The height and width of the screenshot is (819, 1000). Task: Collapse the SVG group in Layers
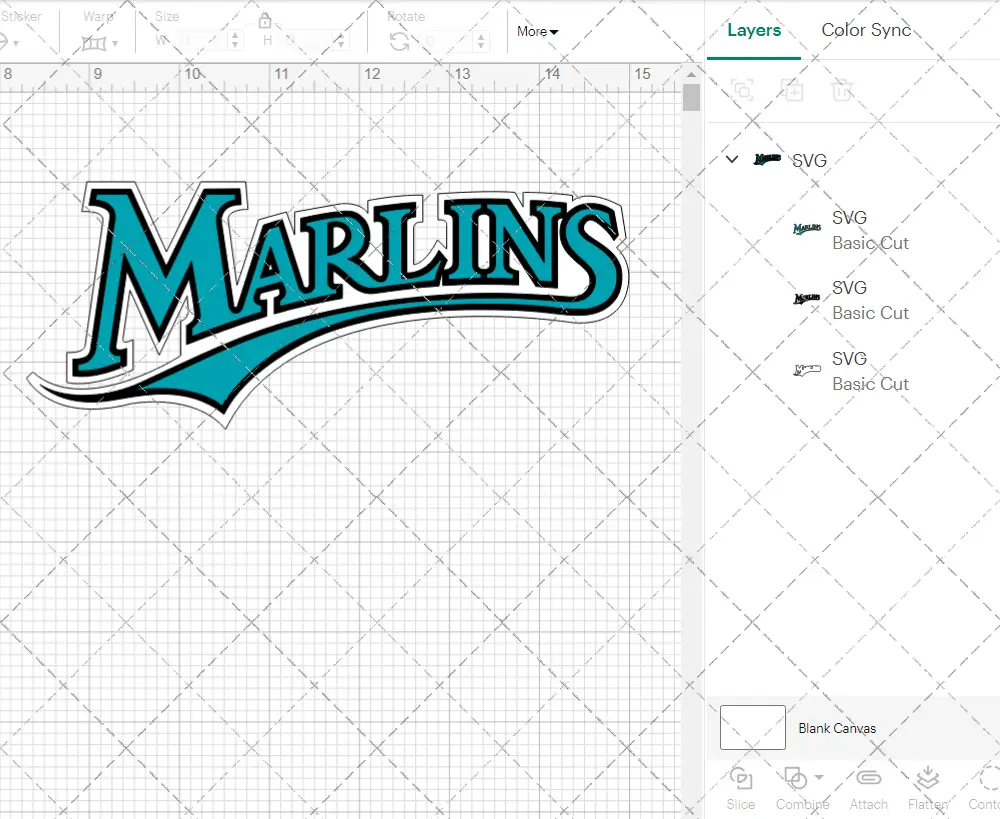(x=732, y=159)
